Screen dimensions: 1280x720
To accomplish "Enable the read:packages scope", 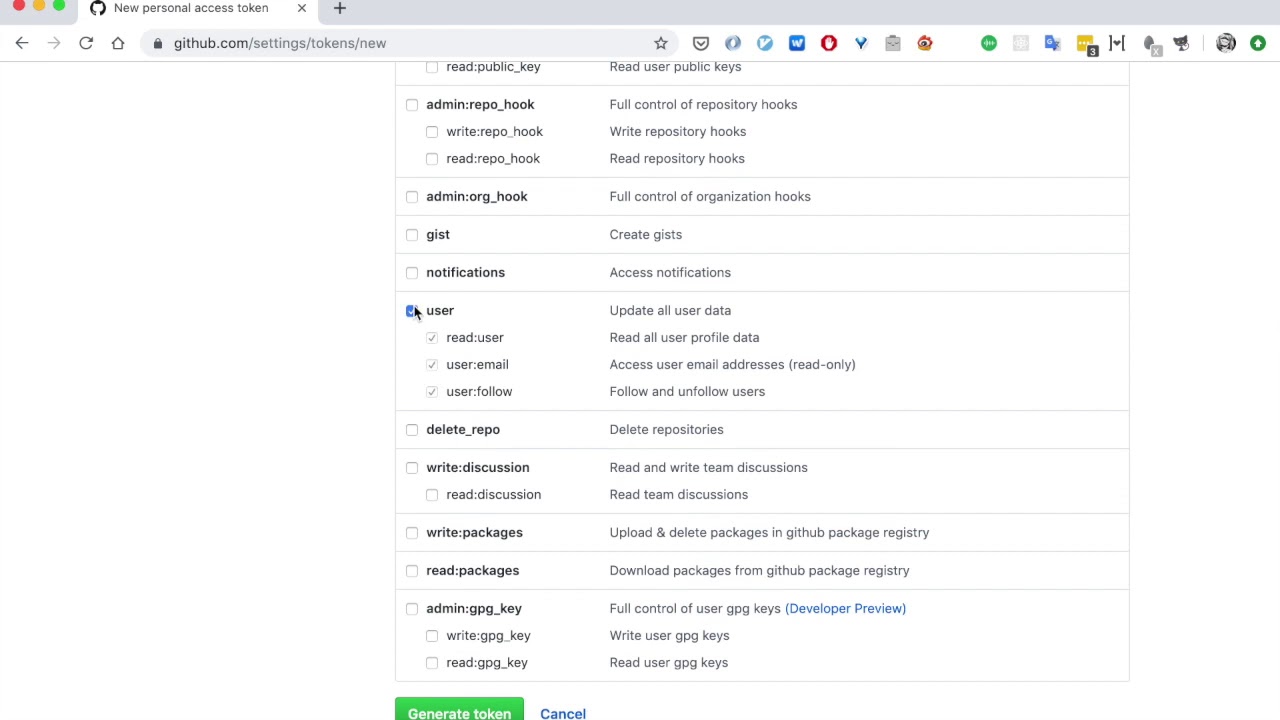I will (x=412, y=570).
